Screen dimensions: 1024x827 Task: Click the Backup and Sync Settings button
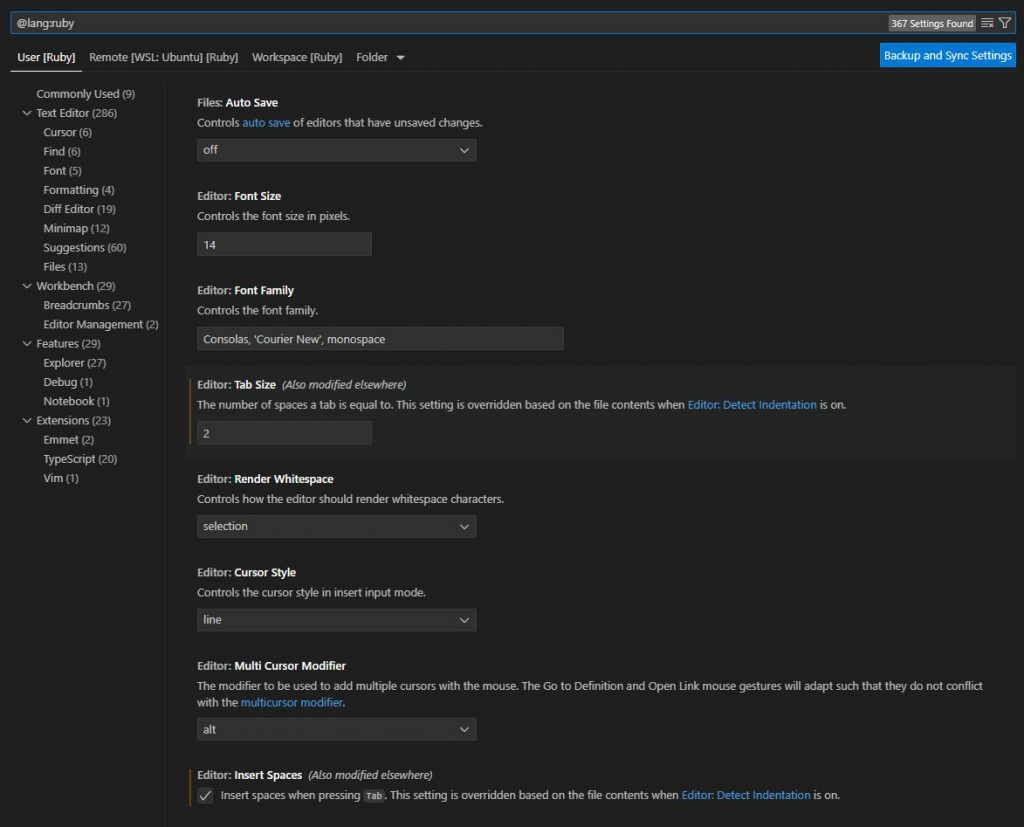[x=947, y=55]
